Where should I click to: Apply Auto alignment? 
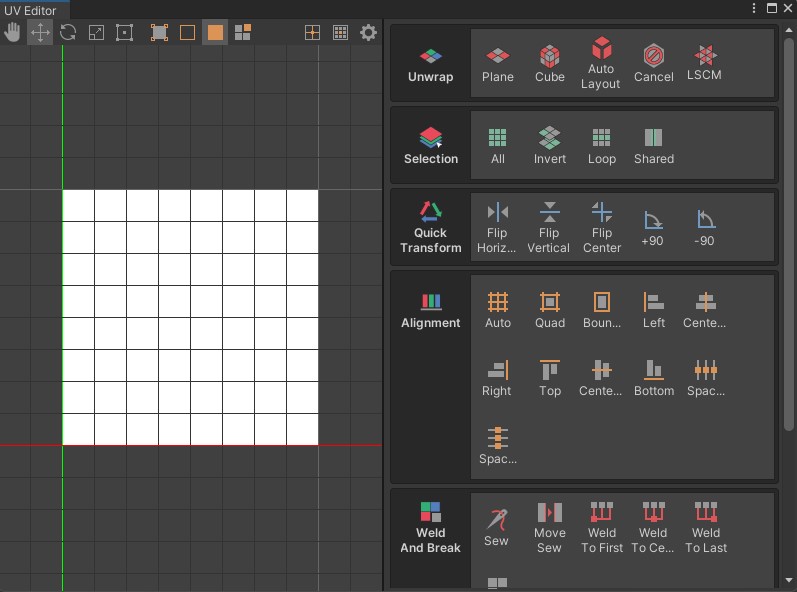498,310
